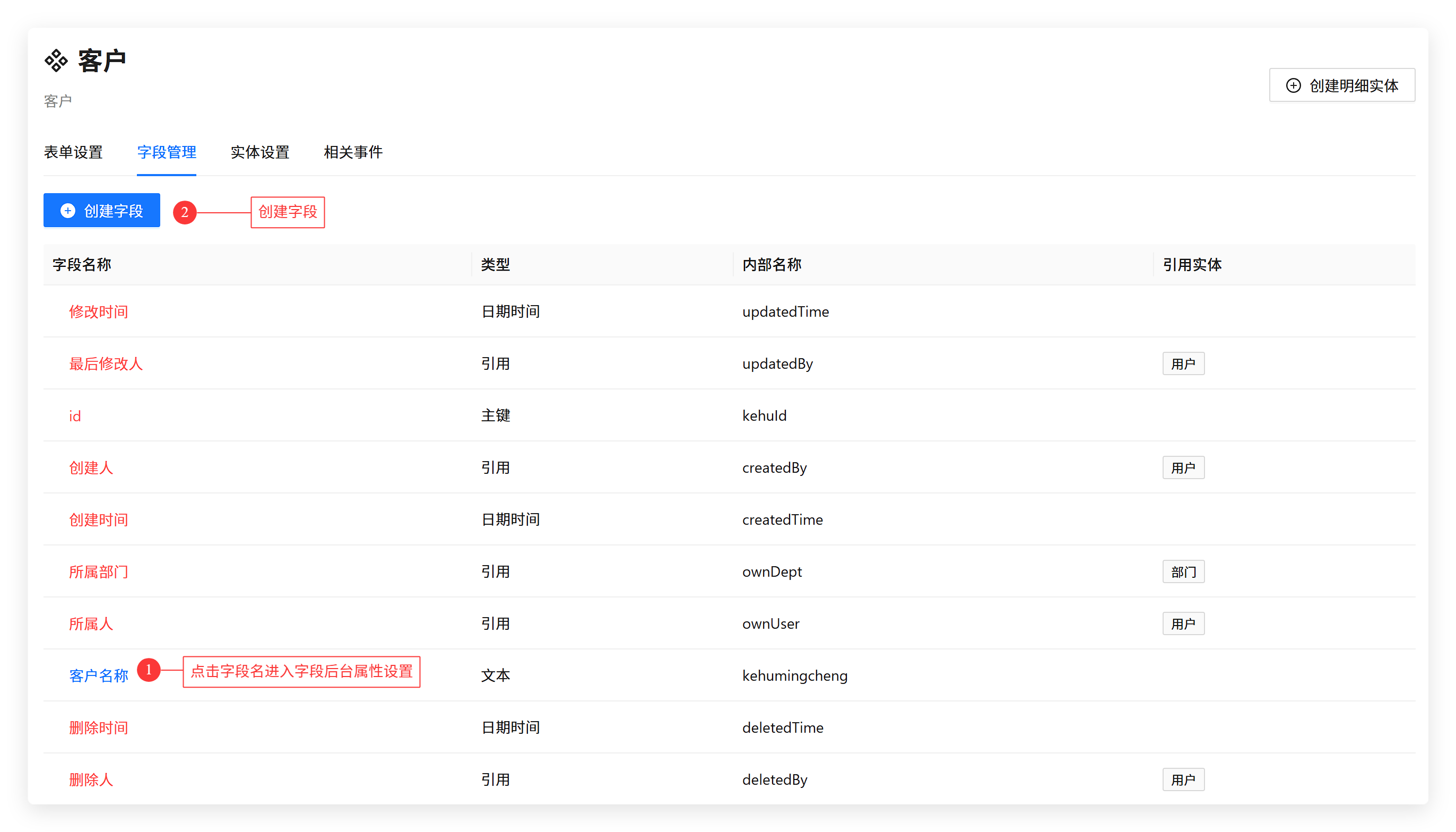
Task: Select the 字段管理 tab
Action: pyautogui.click(x=166, y=152)
